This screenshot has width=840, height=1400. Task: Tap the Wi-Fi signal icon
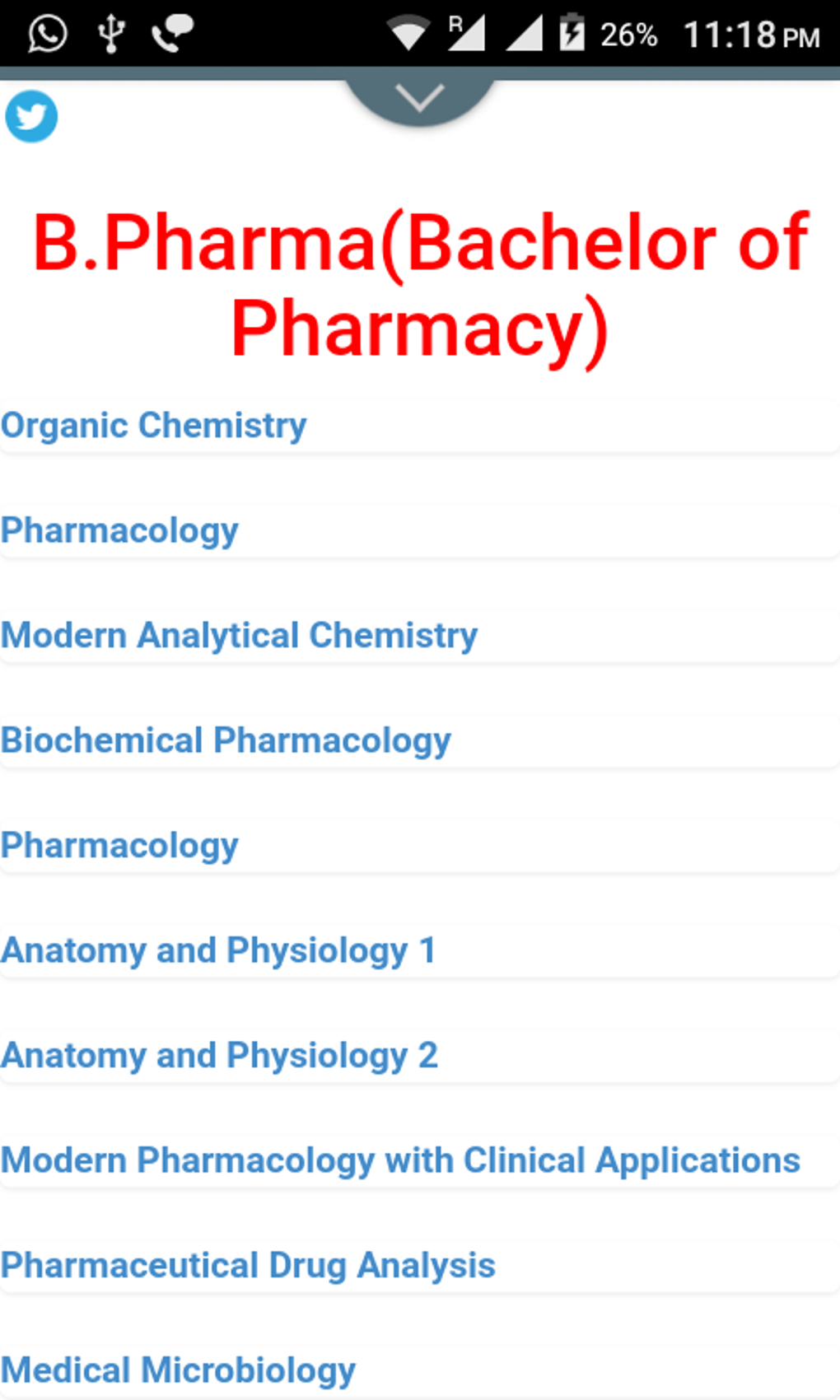408,34
